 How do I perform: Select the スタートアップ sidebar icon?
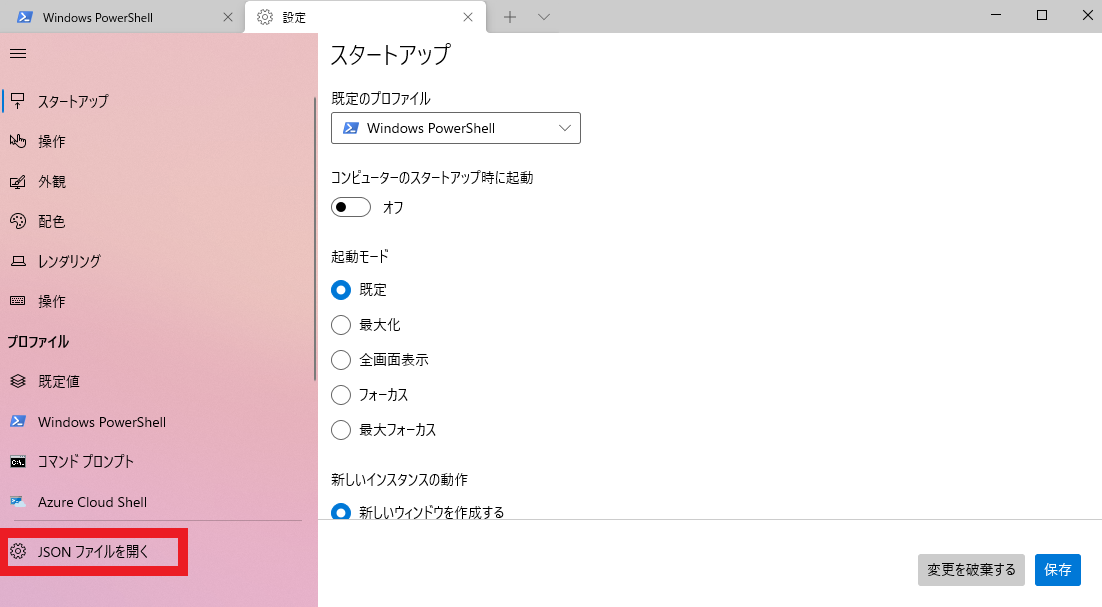pos(17,101)
